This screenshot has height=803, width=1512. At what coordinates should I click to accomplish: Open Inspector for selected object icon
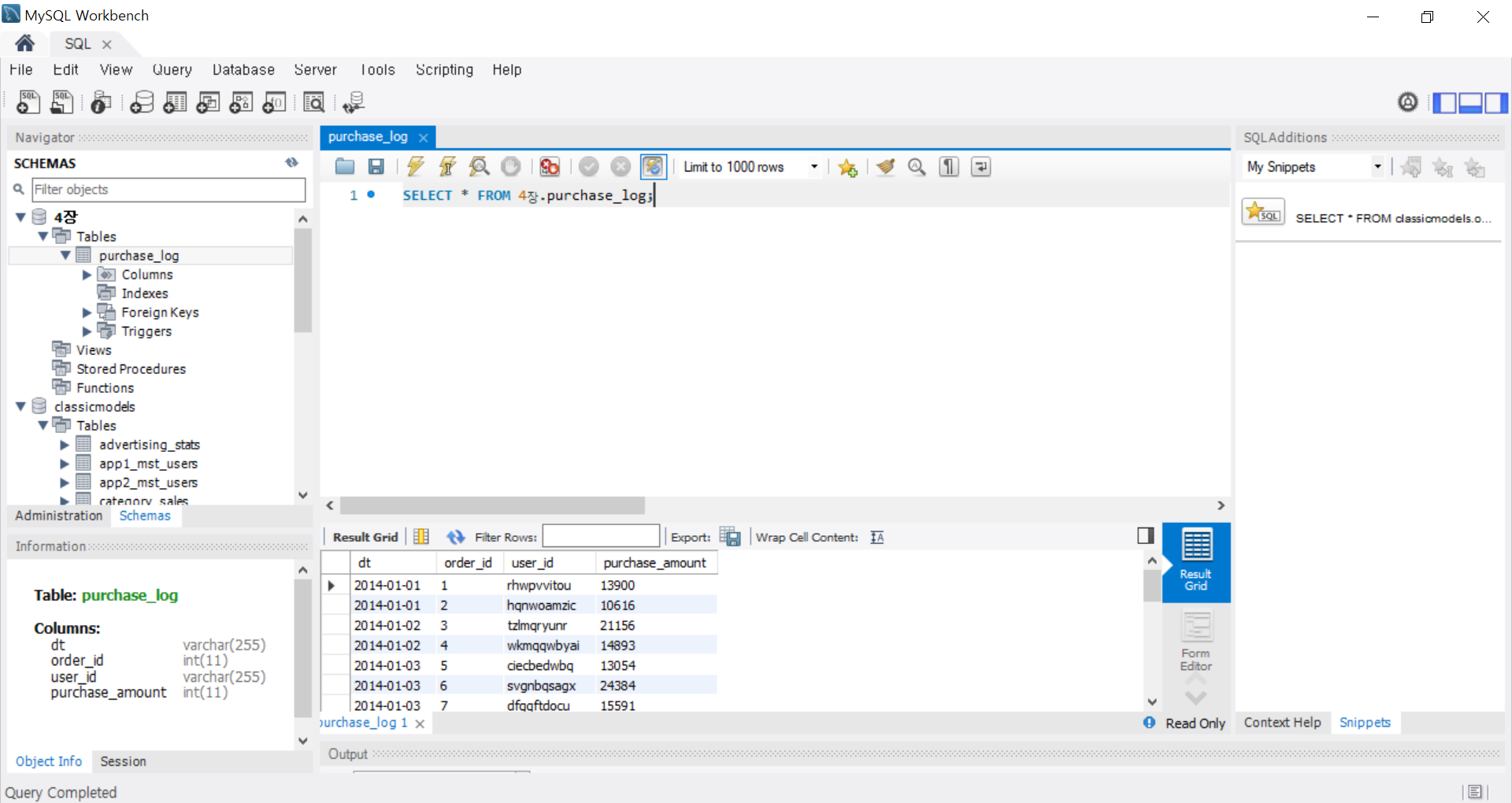click(101, 102)
